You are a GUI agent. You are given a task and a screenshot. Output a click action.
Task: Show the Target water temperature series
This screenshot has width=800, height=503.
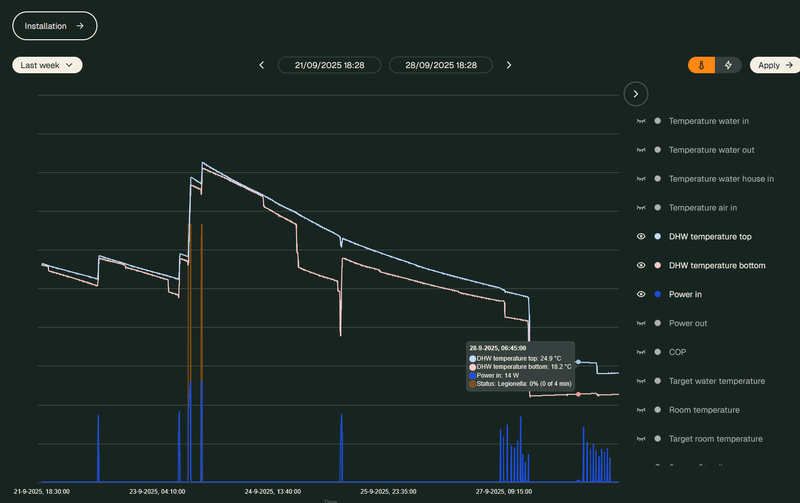641,381
